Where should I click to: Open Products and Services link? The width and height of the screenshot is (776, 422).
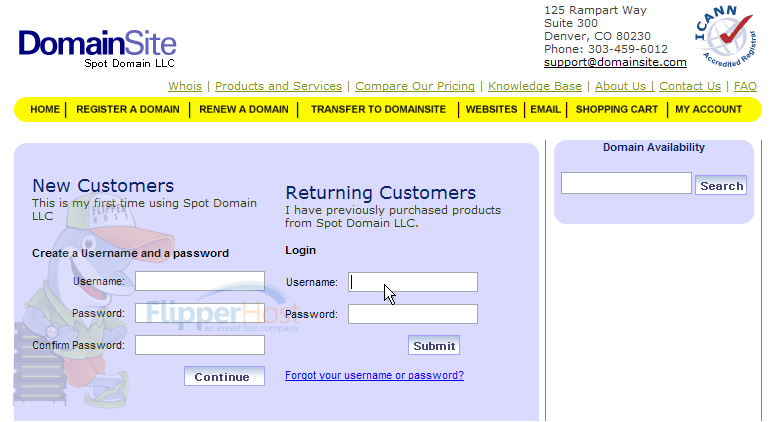point(278,86)
